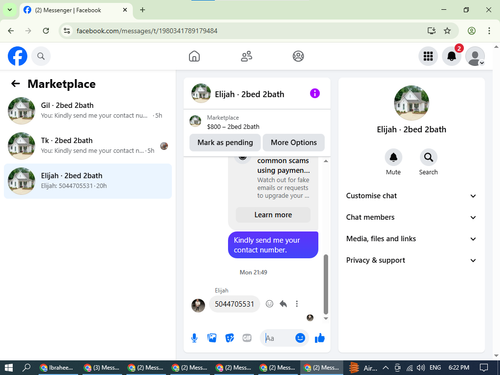This screenshot has width=500, height=375.
Task: Click the purple conversation information icon
Action: click(315, 93)
